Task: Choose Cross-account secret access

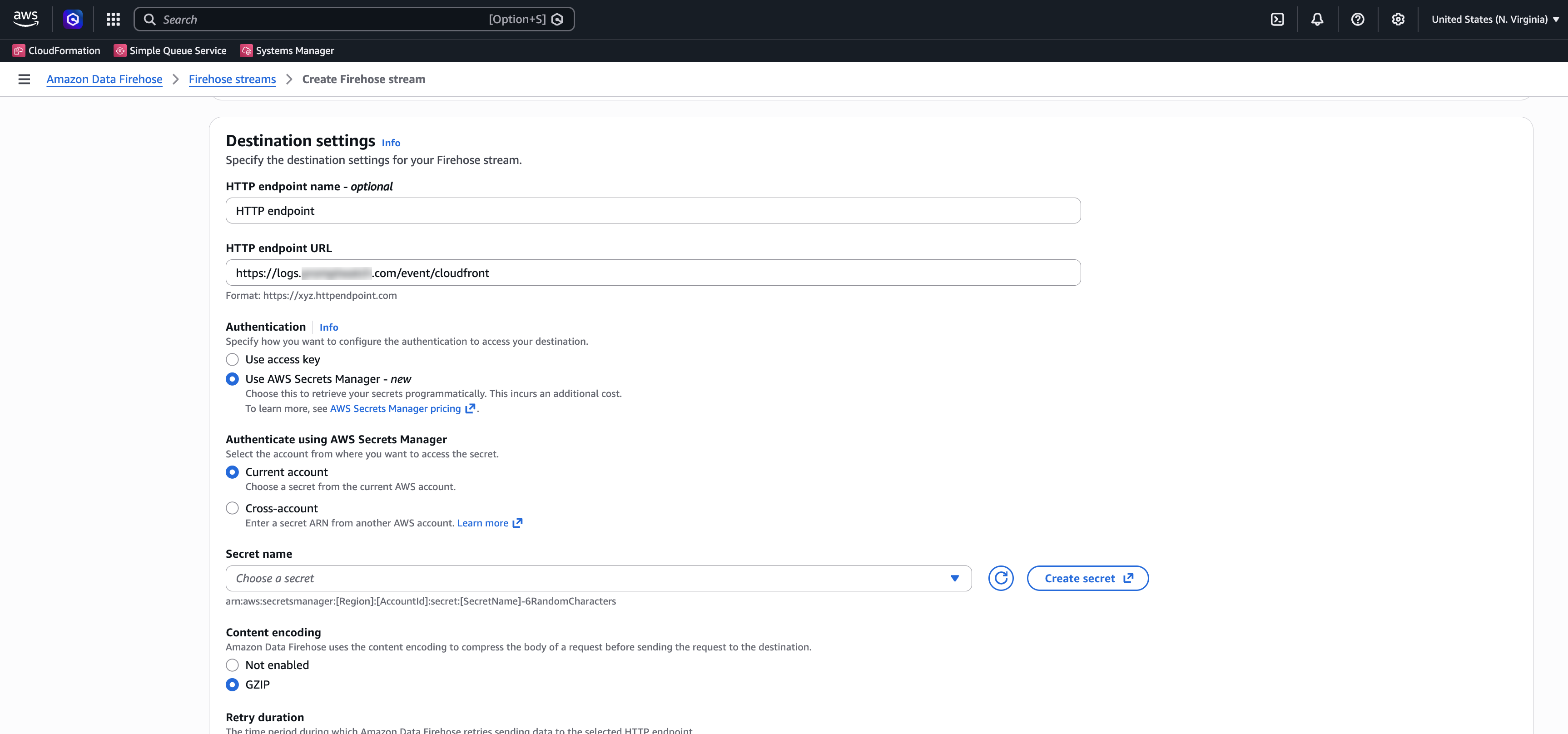Action: click(x=232, y=508)
